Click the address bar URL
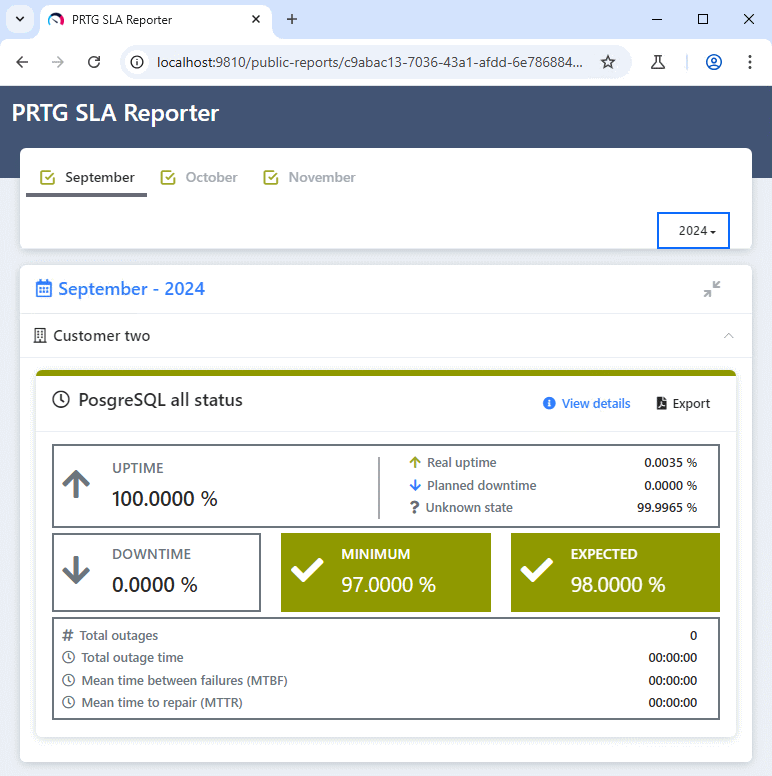Viewport: 772px width, 776px height. coord(369,62)
